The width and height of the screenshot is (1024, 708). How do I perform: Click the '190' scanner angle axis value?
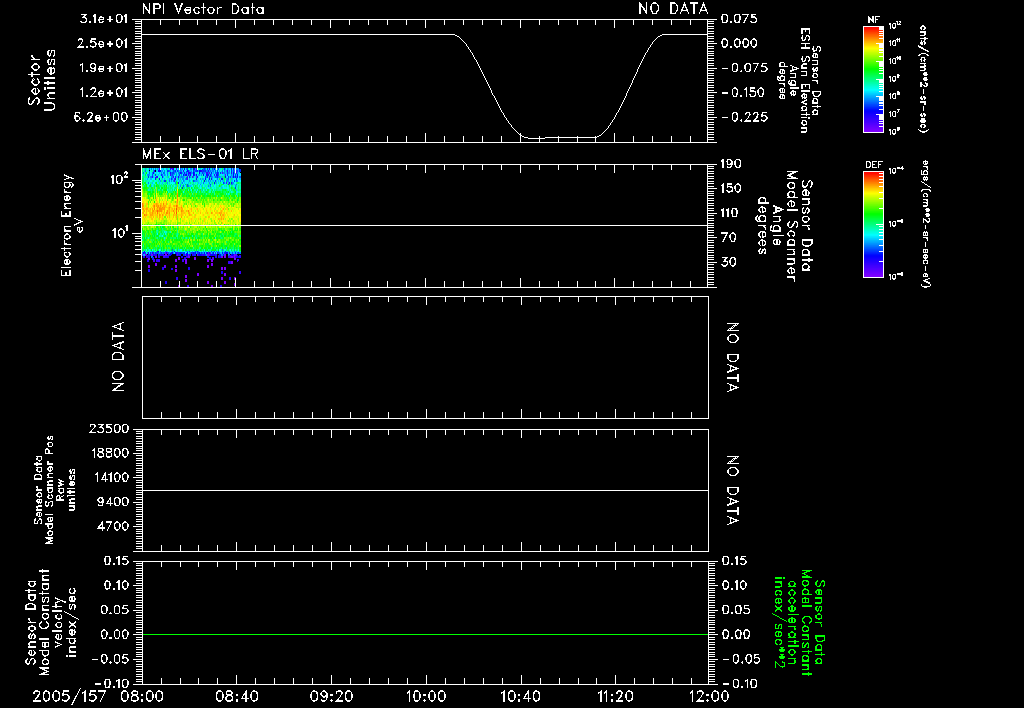click(731, 164)
